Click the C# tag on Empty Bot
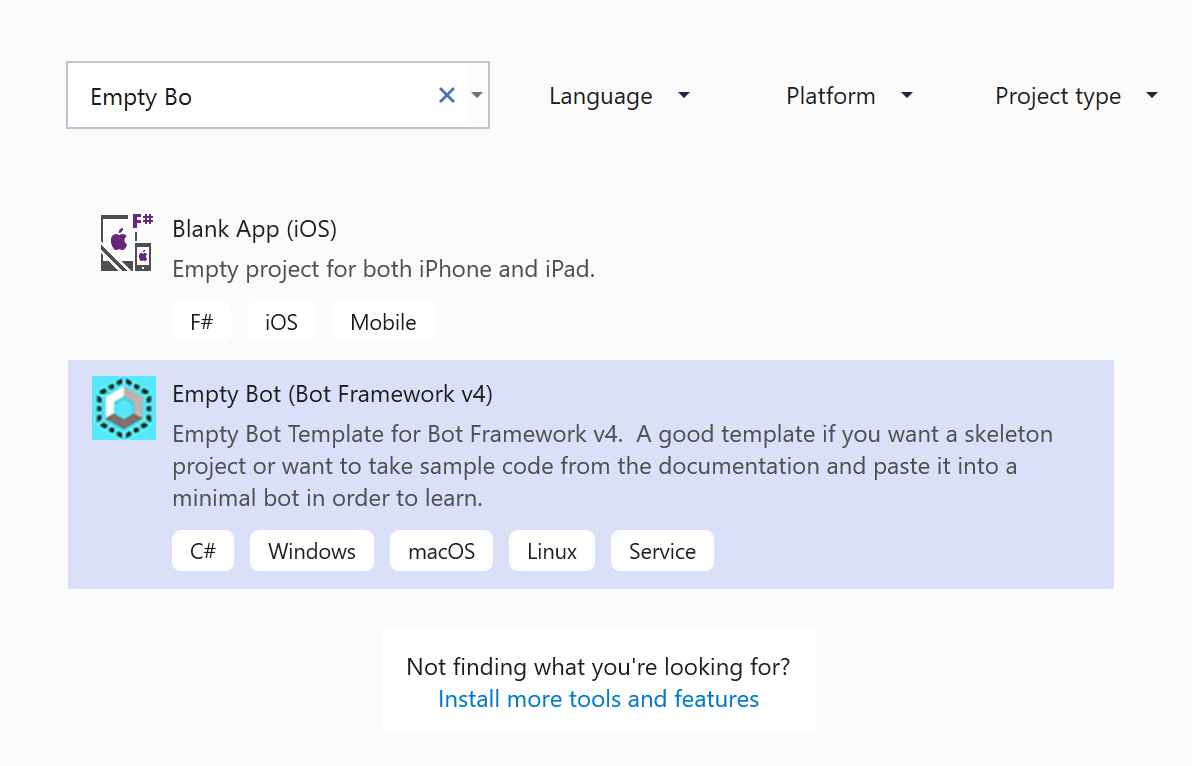Screen dimensions: 1192x766 tap(203, 551)
